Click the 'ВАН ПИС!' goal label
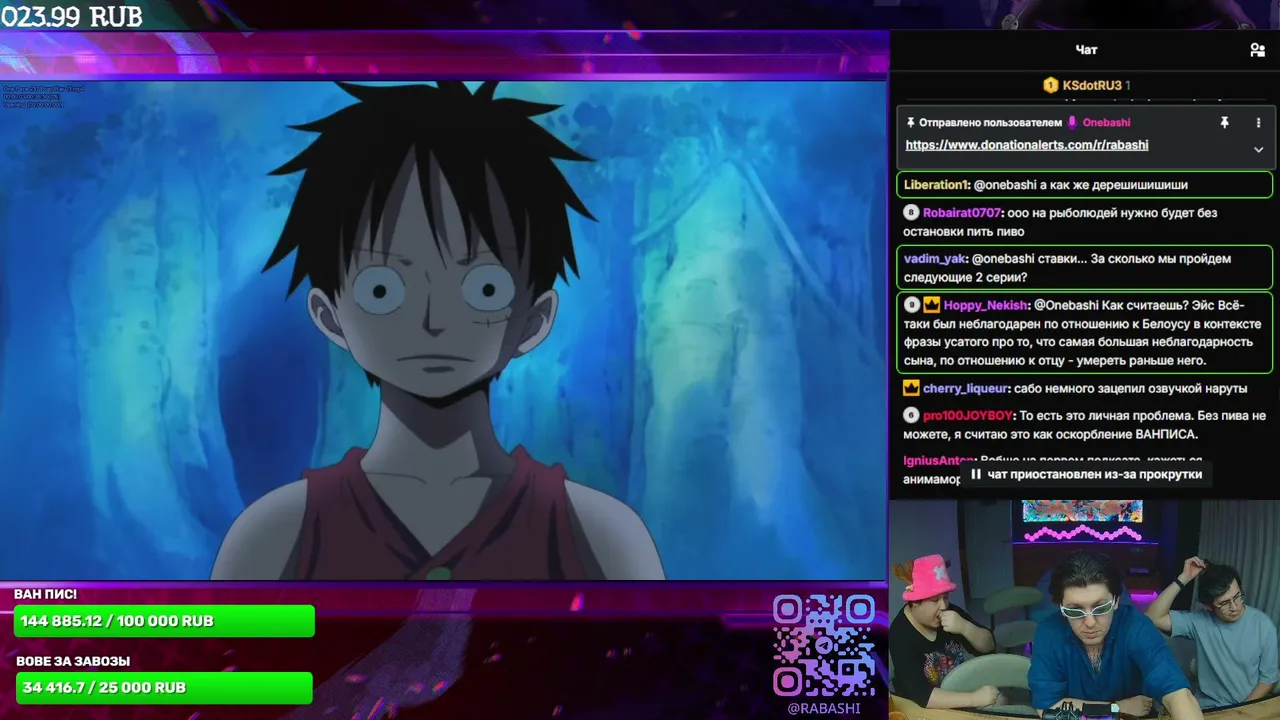Viewport: 1280px width, 720px height. [x=45, y=595]
